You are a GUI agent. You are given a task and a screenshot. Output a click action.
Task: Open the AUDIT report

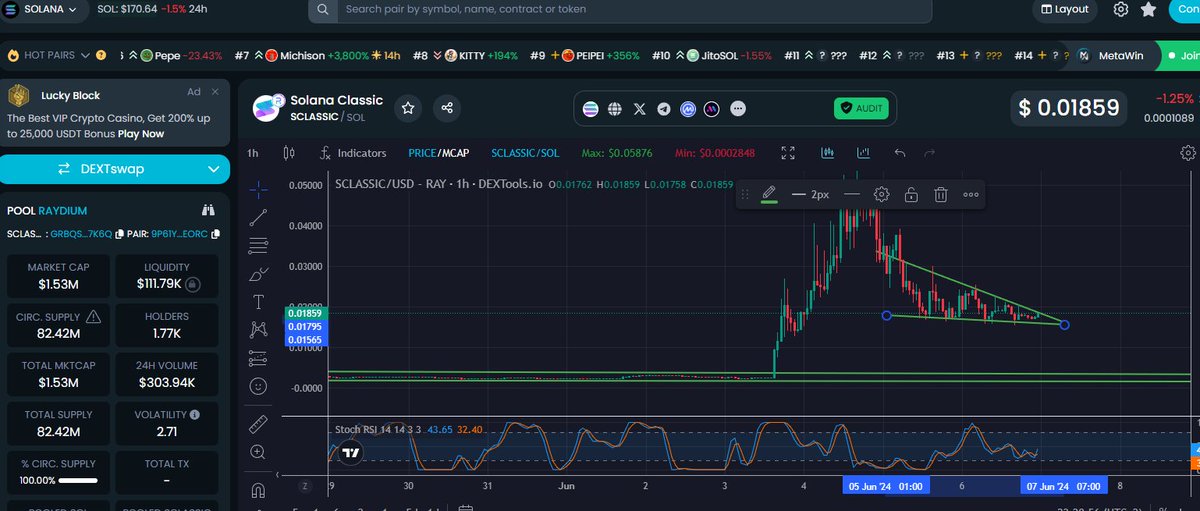pyautogui.click(x=861, y=108)
